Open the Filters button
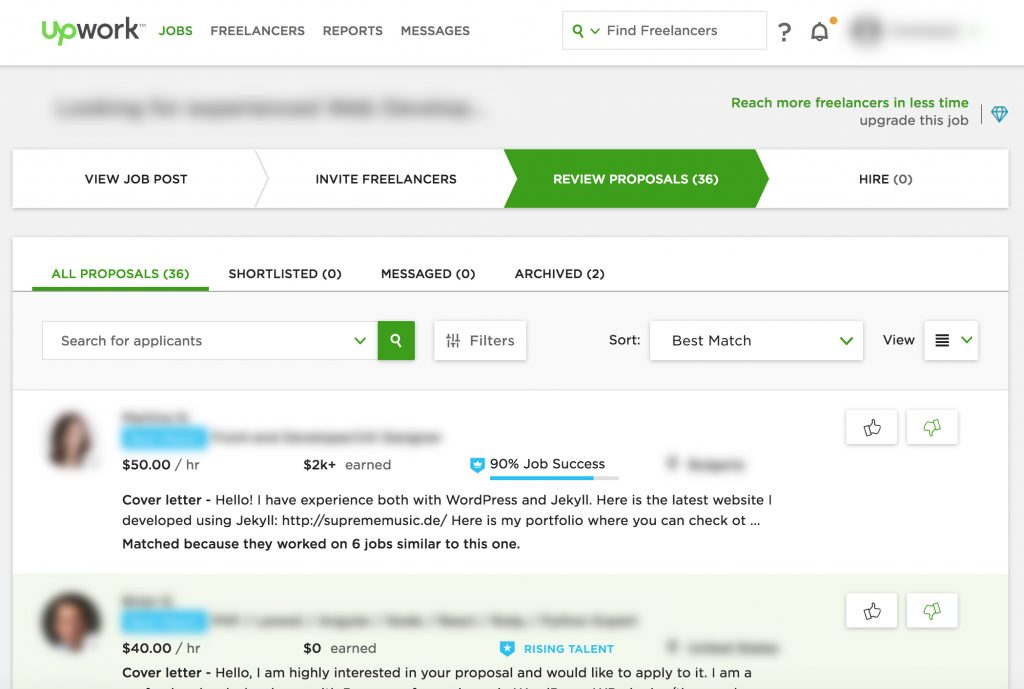Screen dimensions: 1024x689 pos(480,340)
